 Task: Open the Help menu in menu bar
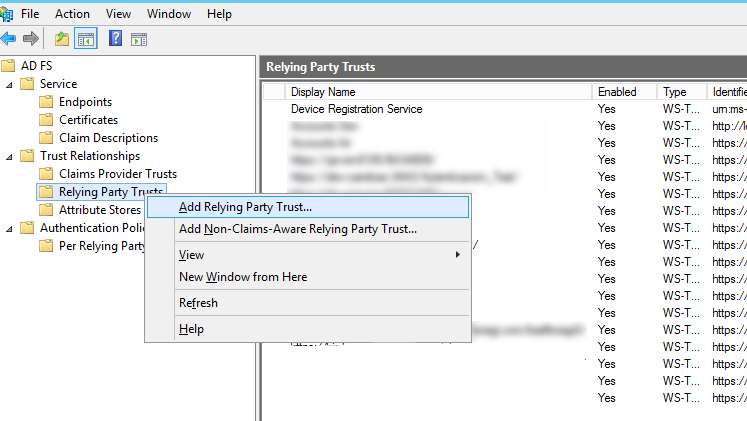click(219, 14)
